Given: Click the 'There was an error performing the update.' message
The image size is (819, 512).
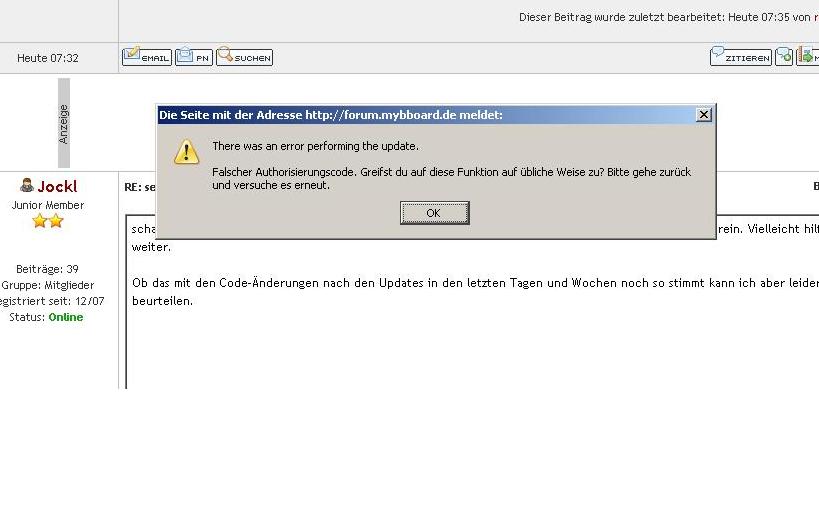Looking at the screenshot, I should pos(315,146).
